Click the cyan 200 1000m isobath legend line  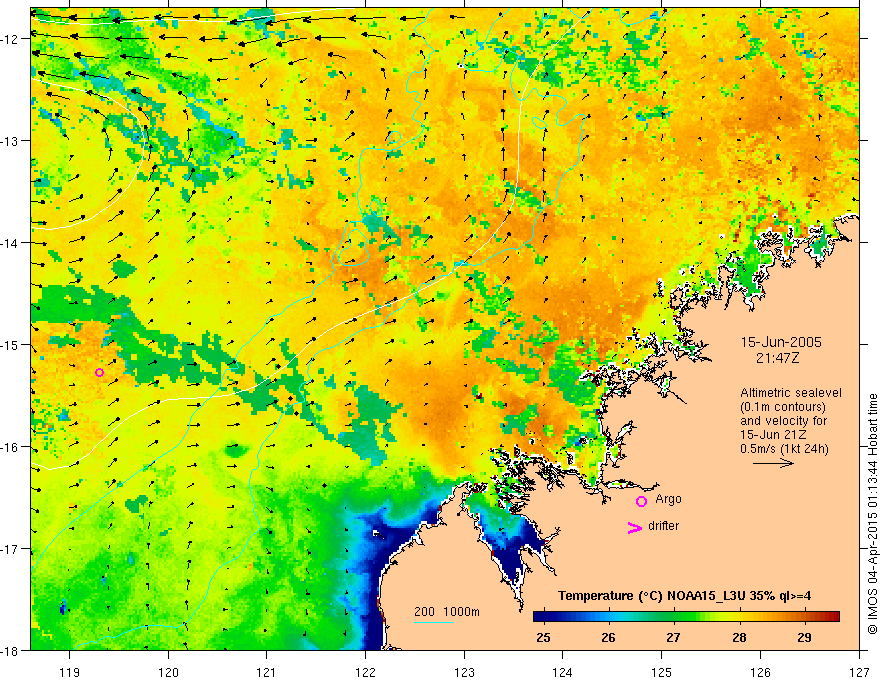[x=434, y=622]
